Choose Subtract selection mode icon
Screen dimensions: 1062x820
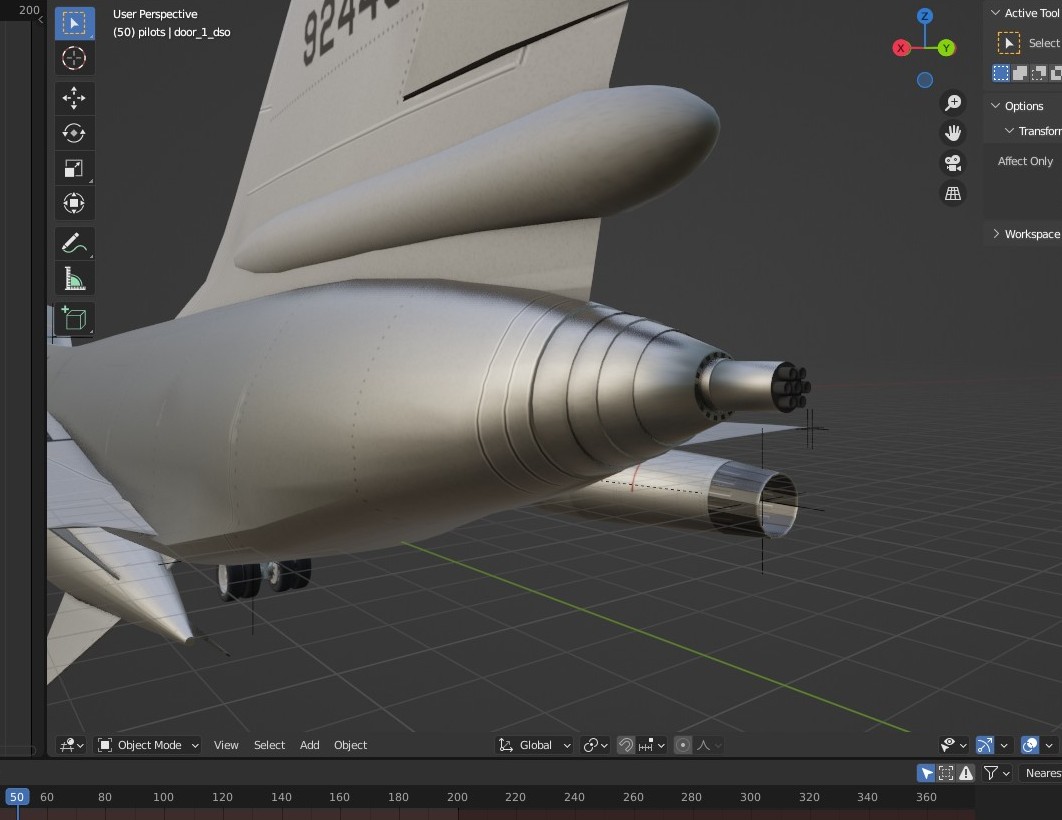(x=1038, y=72)
